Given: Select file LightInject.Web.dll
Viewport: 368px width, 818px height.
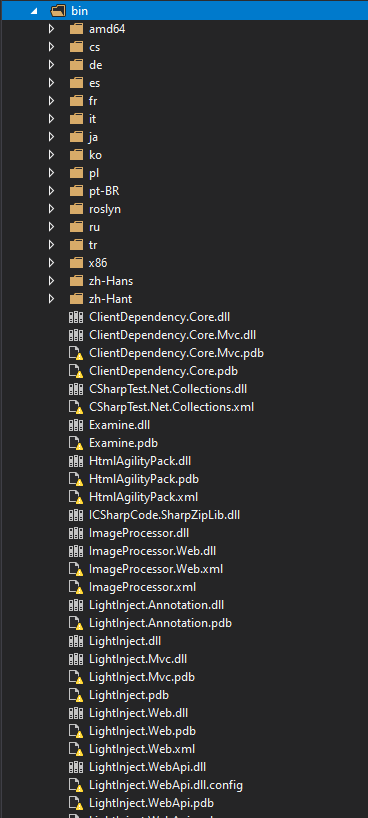Looking at the screenshot, I should [138, 713].
